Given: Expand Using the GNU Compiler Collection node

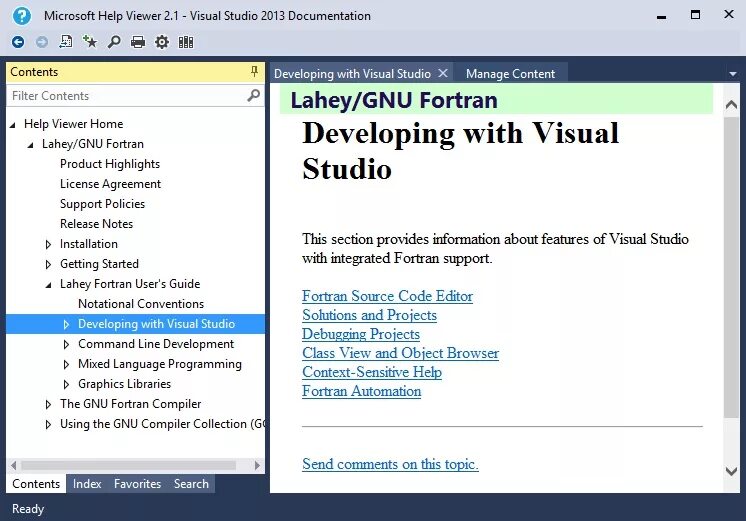Looking at the screenshot, I should (x=48, y=424).
